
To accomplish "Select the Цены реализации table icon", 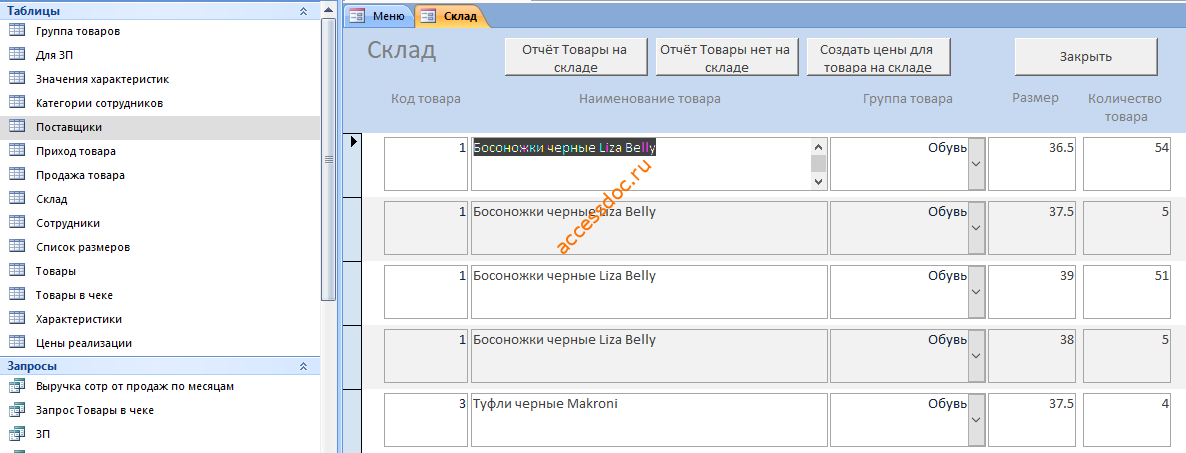I will (17, 343).
